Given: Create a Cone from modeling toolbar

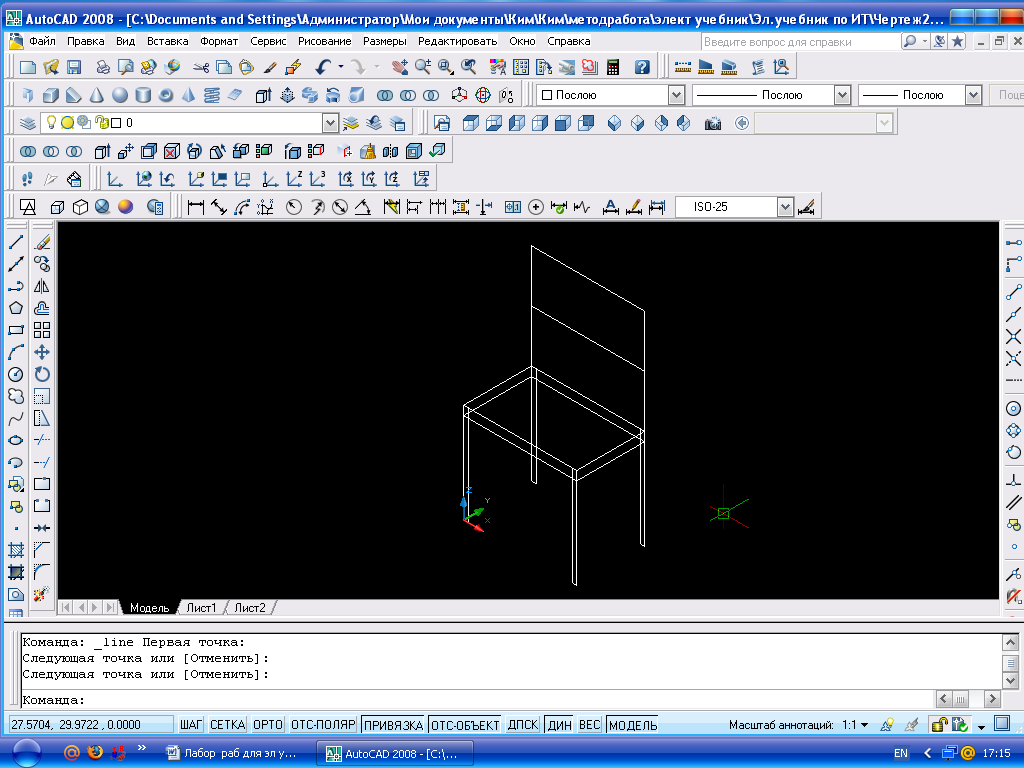Looking at the screenshot, I should click(97, 95).
